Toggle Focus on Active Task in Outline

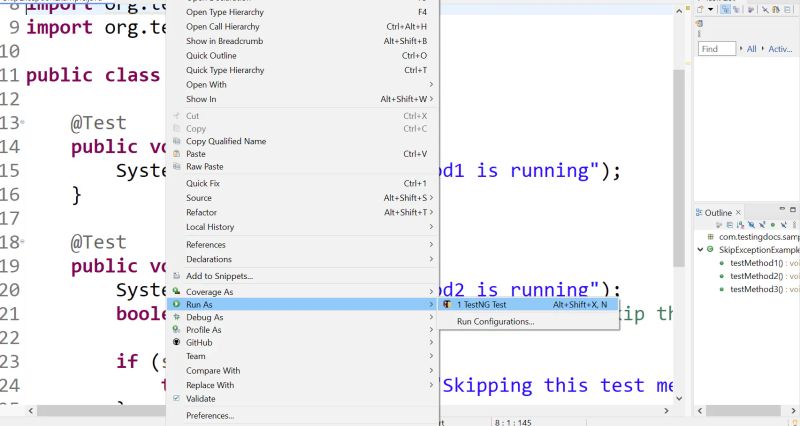pyautogui.click(x=718, y=225)
